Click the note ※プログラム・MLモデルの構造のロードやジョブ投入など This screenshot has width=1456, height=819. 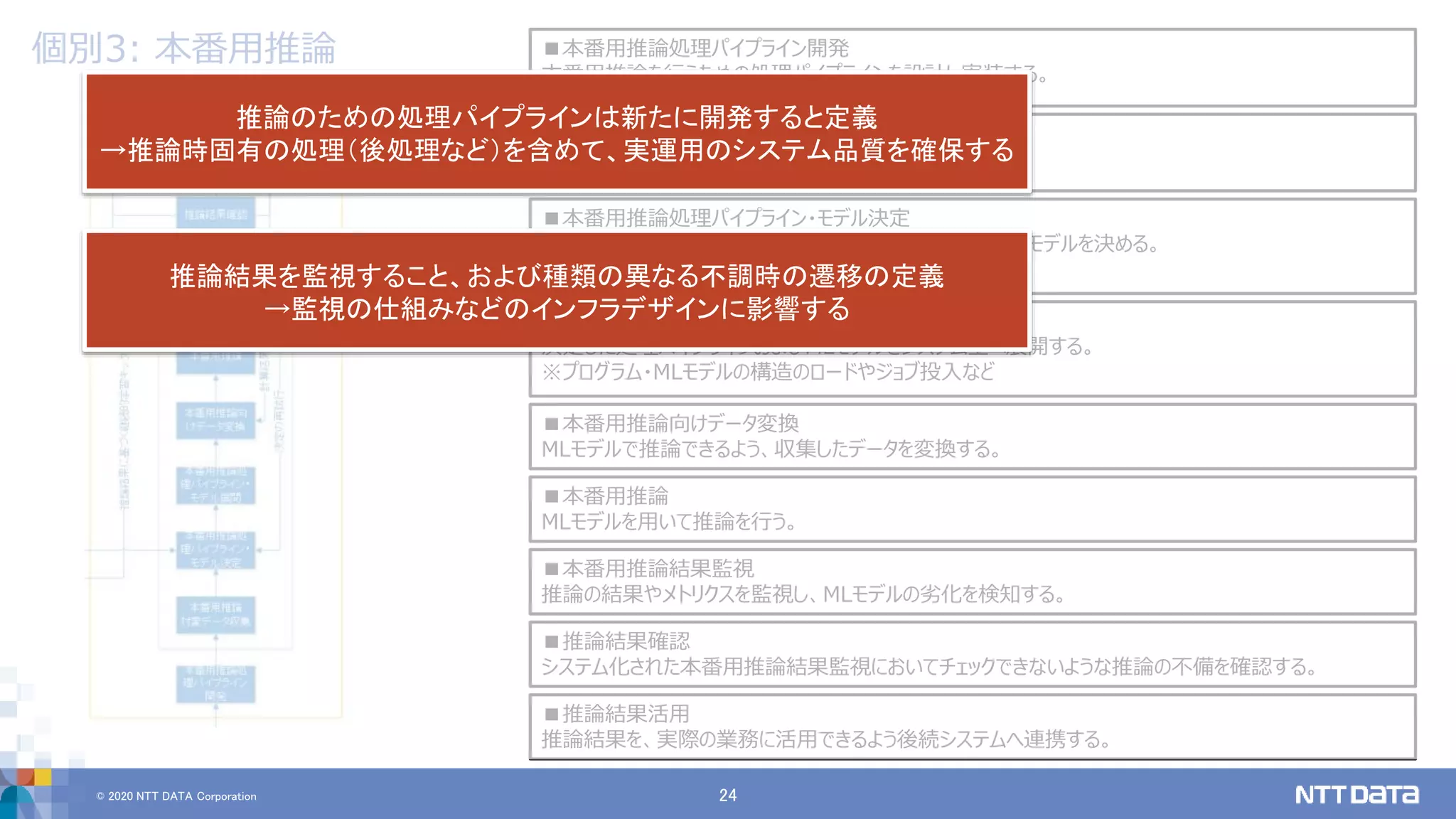click(768, 372)
